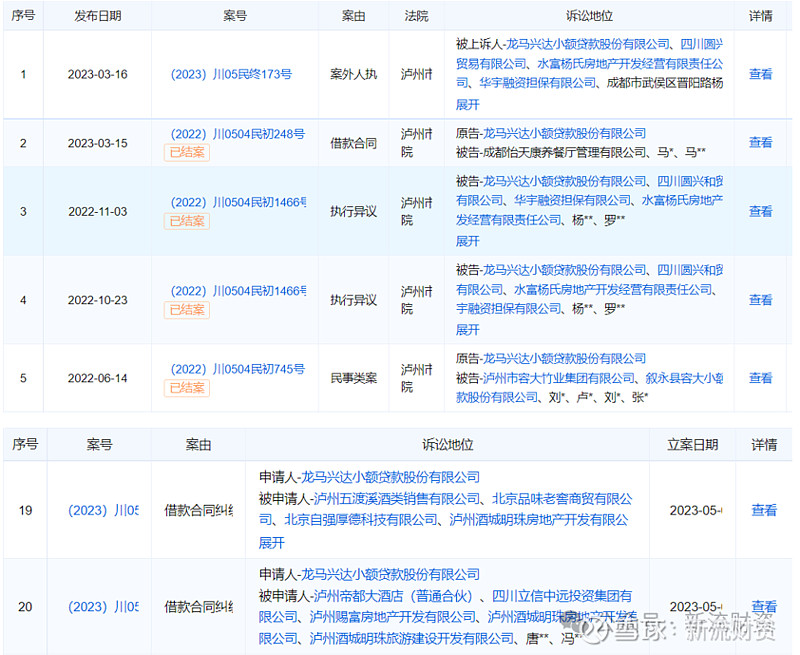Open 龙马兴达小额贷款股份有限公司 link in the 被上诉人 row
This screenshot has width=800, height=655.
pos(587,44)
